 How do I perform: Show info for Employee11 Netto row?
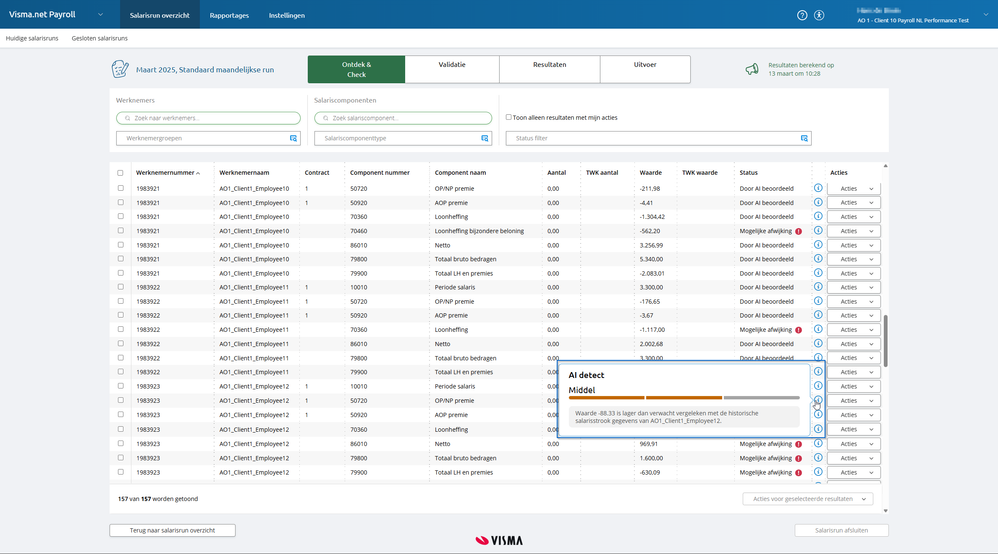[818, 343]
